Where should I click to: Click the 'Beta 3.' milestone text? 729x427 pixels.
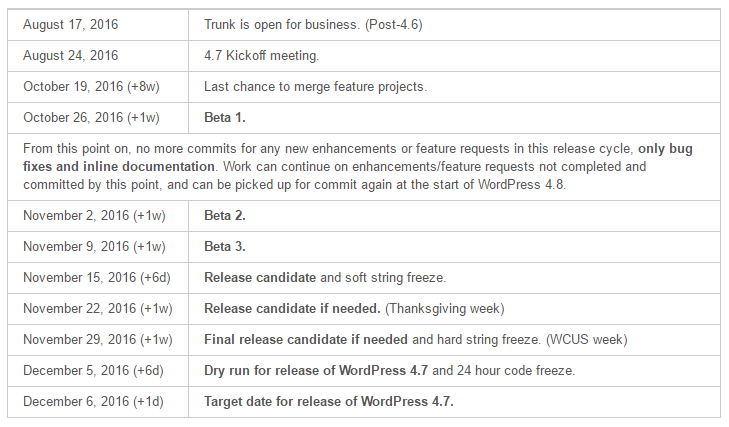pyautogui.click(x=225, y=247)
